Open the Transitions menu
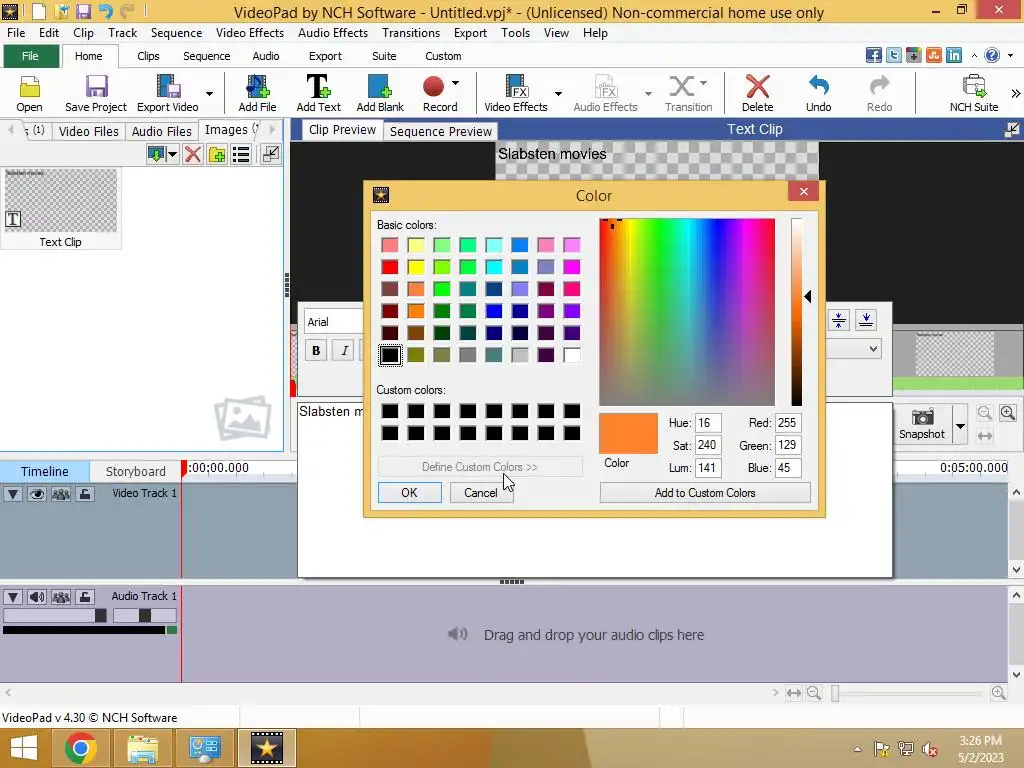Viewport: 1024px width, 768px height. pos(411,33)
